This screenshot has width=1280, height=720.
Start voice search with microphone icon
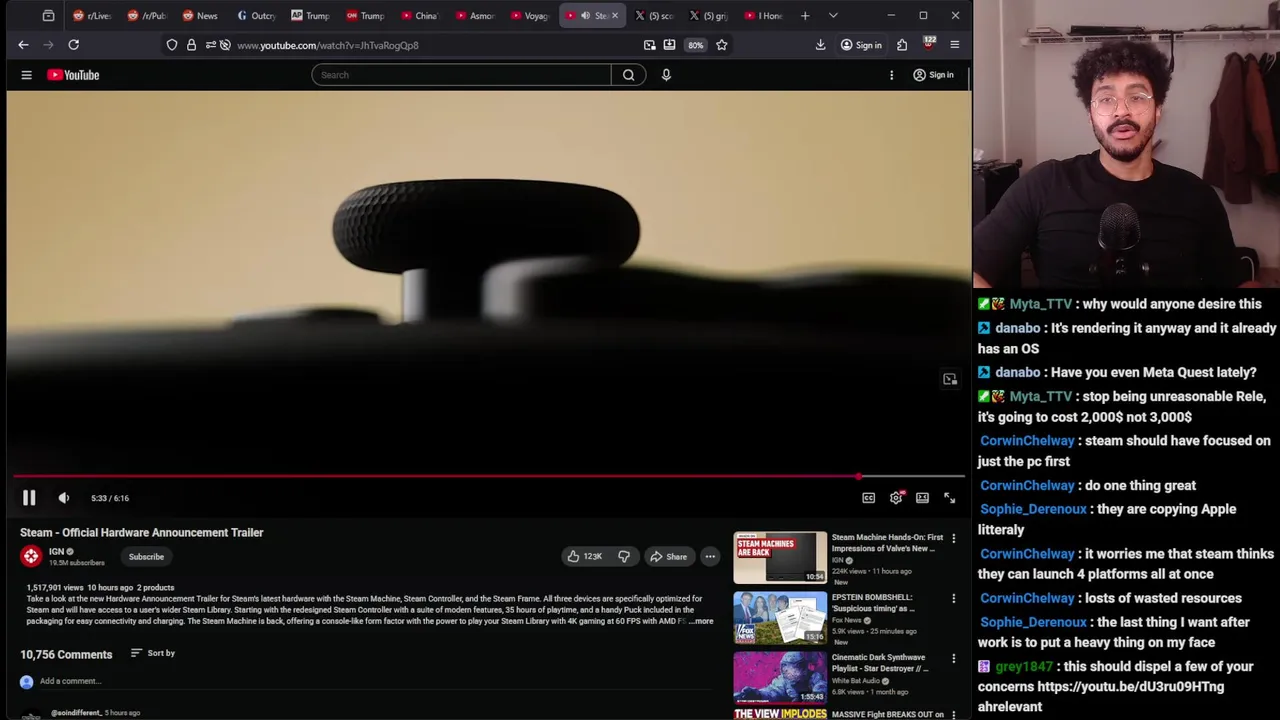click(x=666, y=75)
